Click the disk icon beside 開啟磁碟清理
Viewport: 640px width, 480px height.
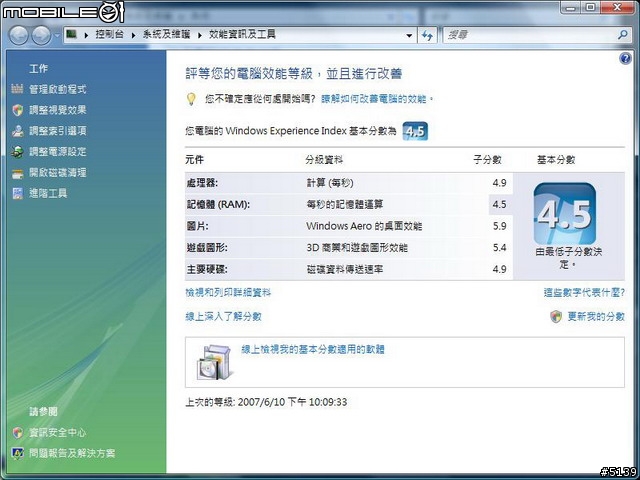(18, 173)
